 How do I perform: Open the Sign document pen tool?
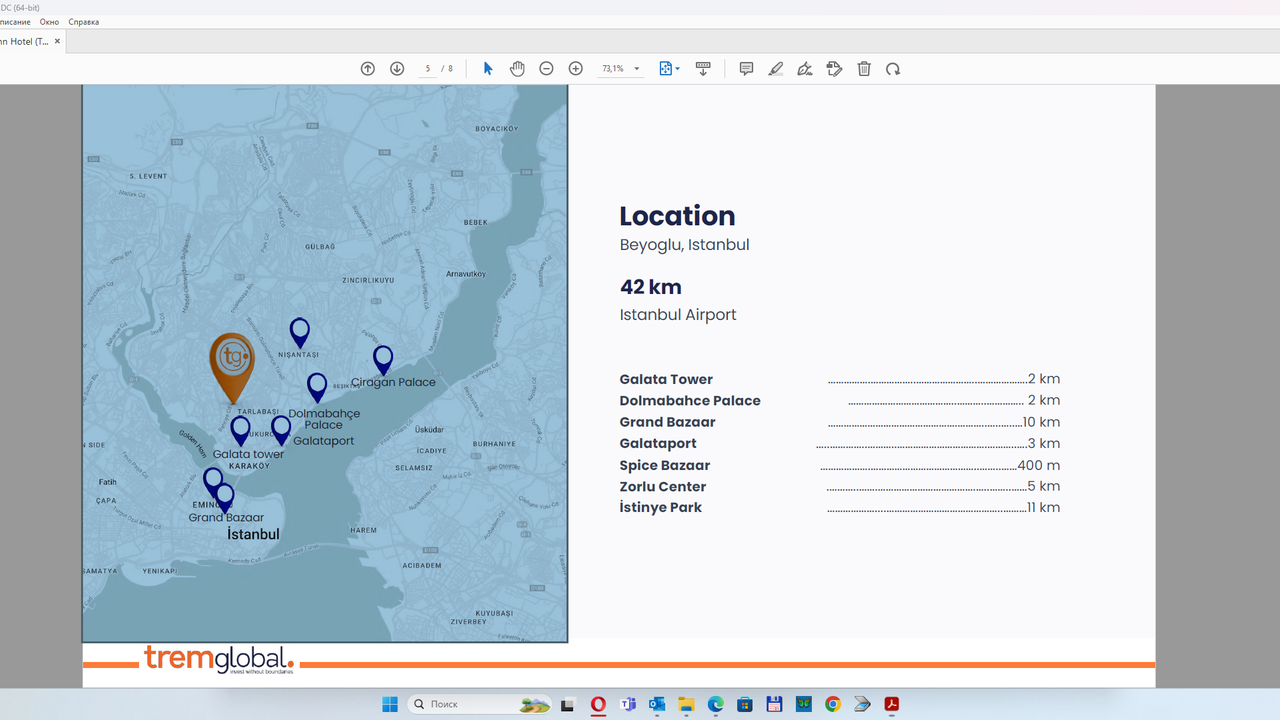805,69
